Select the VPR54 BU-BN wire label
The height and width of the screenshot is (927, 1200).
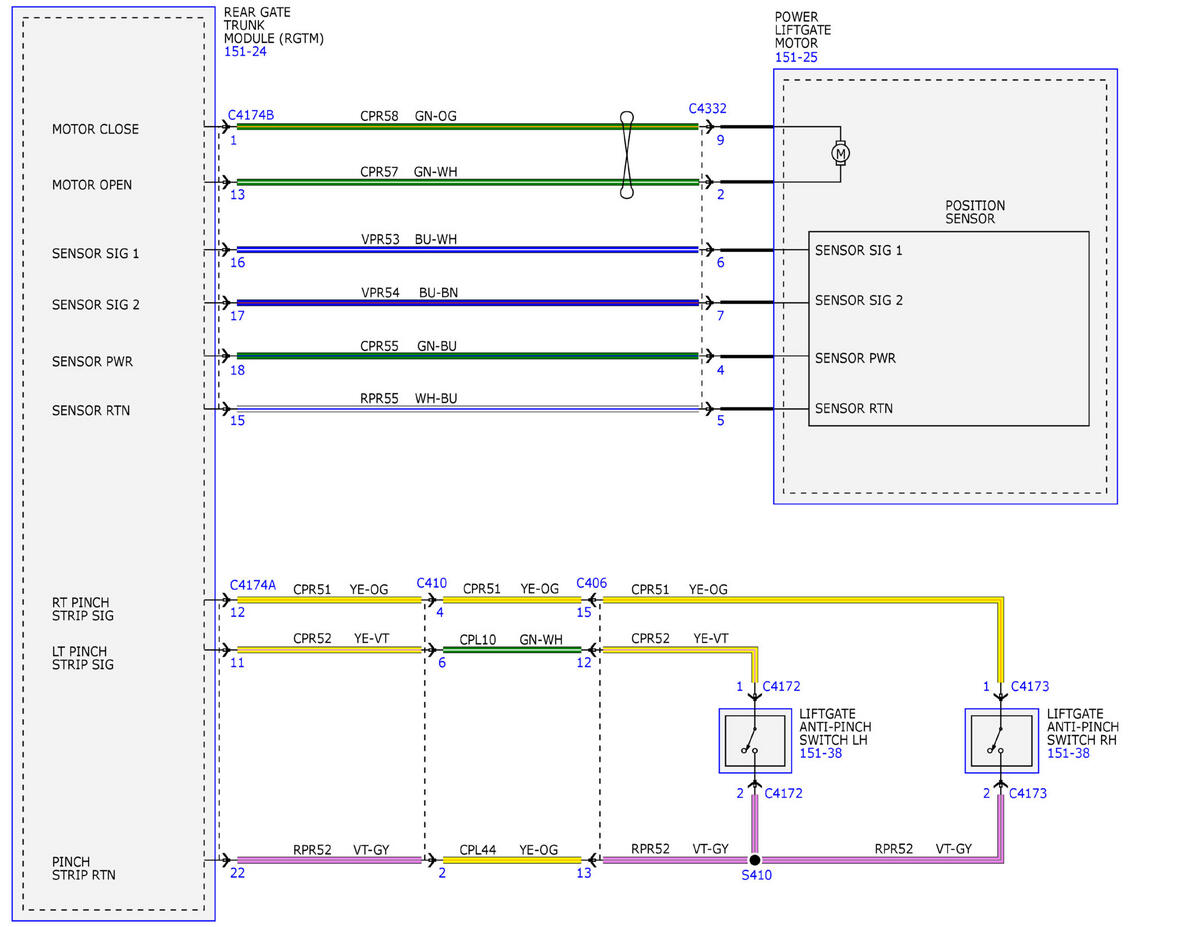410,293
